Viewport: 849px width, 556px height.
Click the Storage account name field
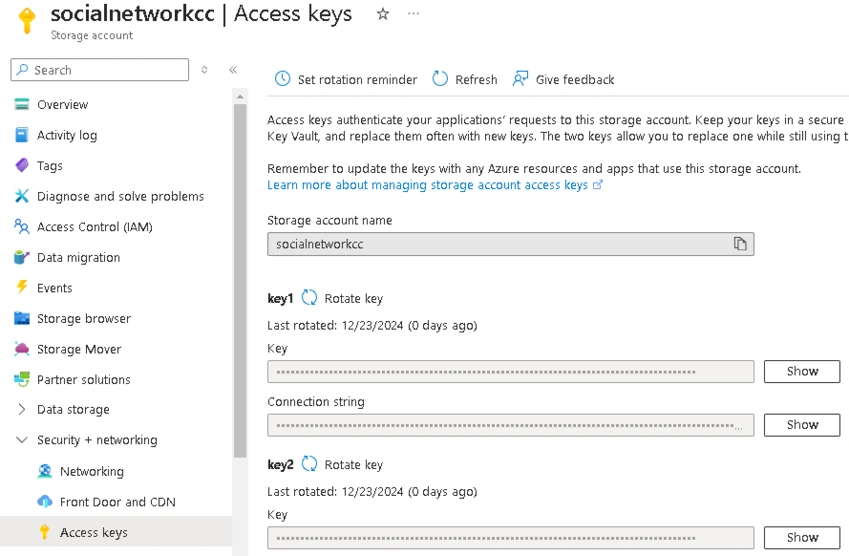[x=511, y=244]
